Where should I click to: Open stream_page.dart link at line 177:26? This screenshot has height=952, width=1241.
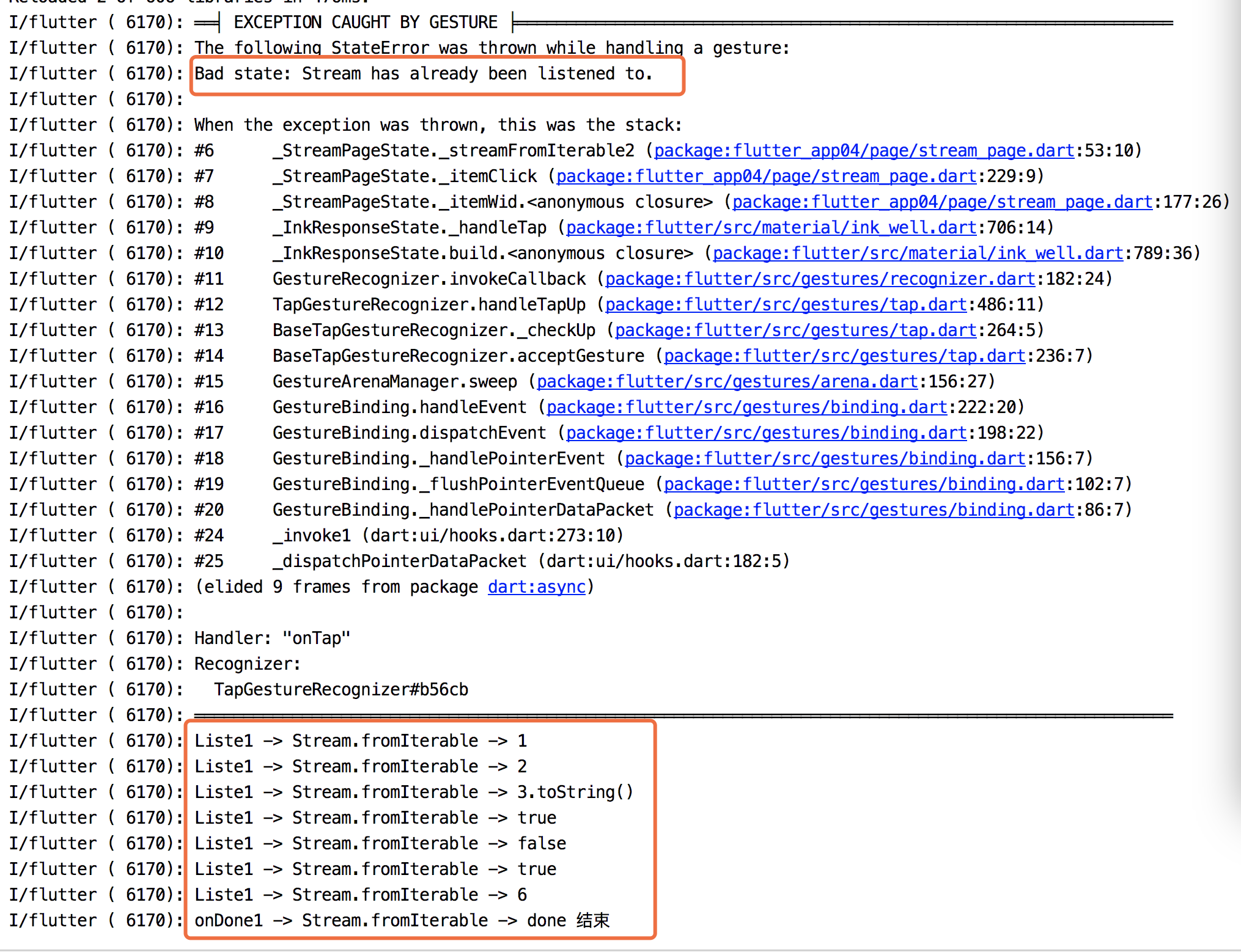pos(942,202)
